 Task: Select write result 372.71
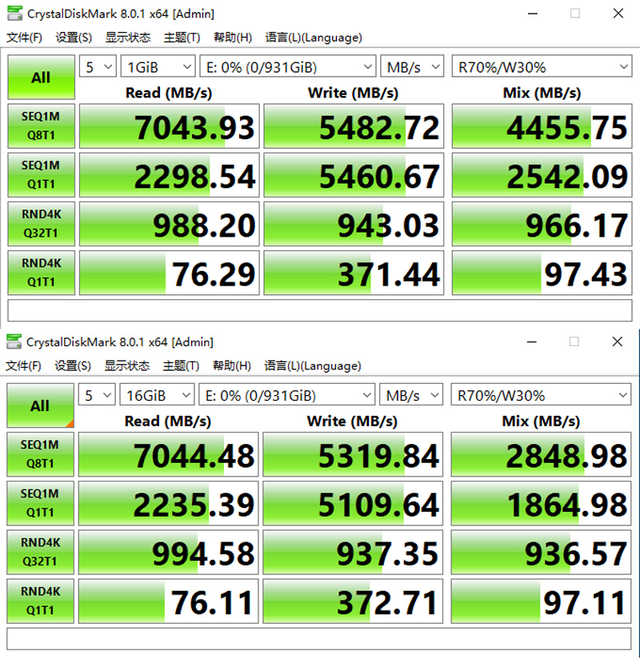(353, 601)
